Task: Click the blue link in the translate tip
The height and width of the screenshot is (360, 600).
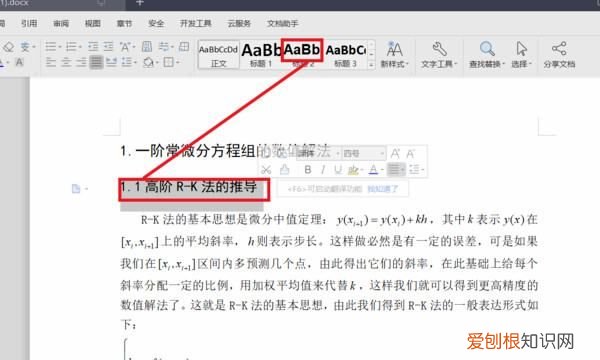Action: coord(383,189)
